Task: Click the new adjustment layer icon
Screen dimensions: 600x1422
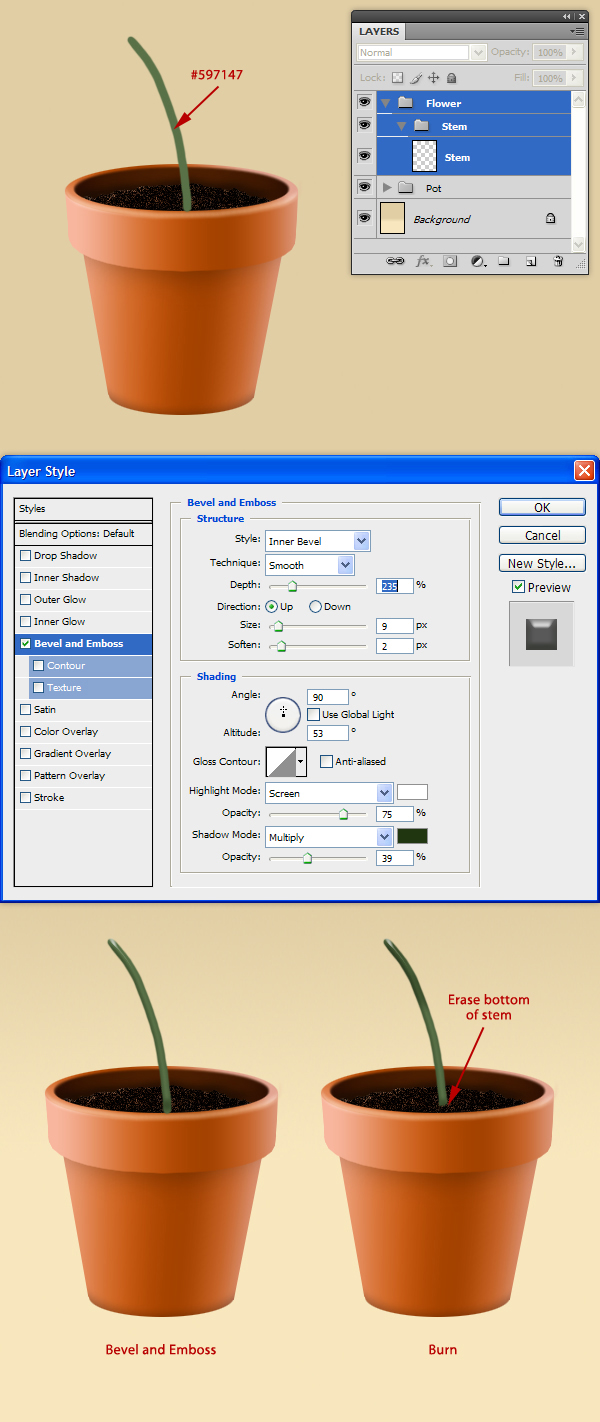Action: click(x=478, y=261)
